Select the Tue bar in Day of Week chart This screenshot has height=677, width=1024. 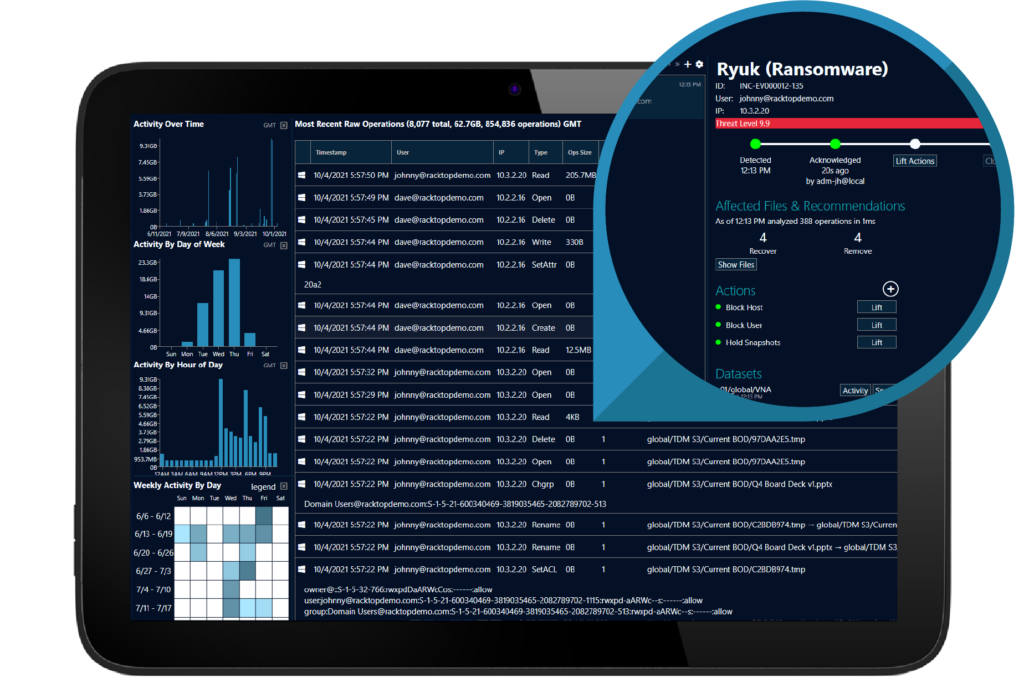203,324
